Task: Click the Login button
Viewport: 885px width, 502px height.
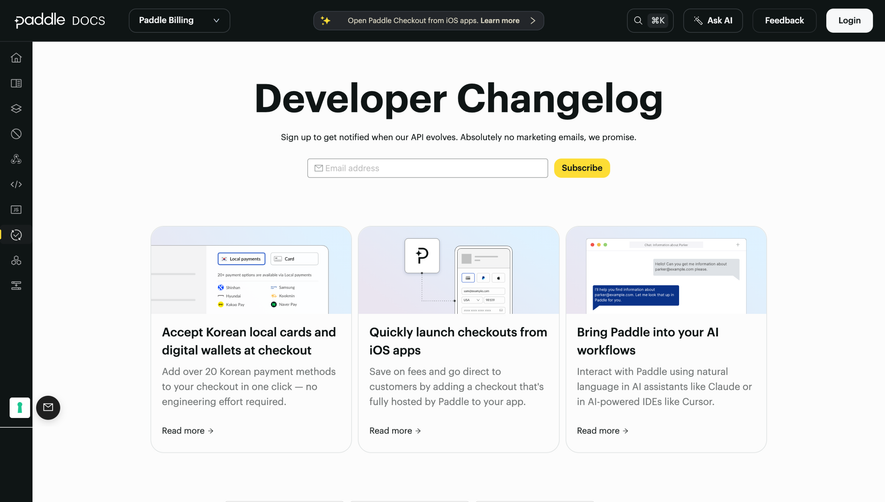Action: coord(849,20)
